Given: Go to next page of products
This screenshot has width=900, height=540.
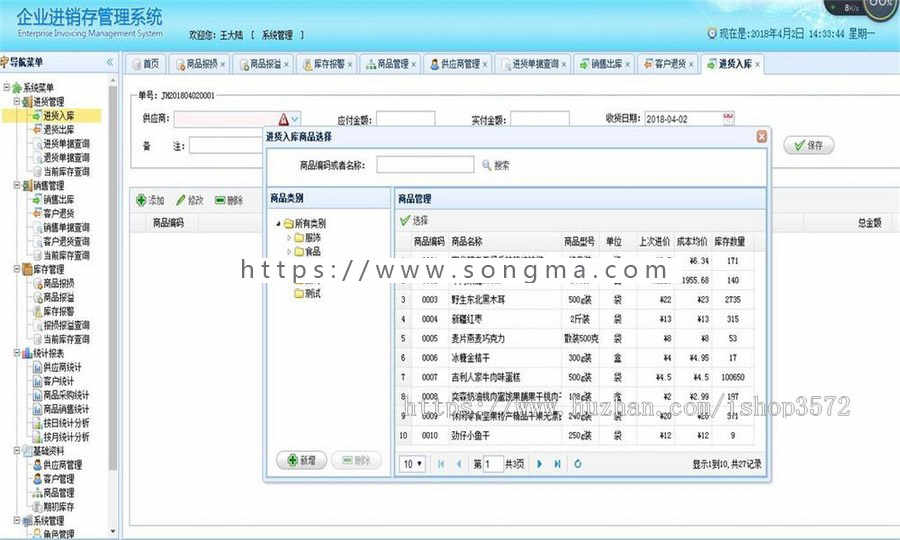Looking at the screenshot, I should pos(539,464).
